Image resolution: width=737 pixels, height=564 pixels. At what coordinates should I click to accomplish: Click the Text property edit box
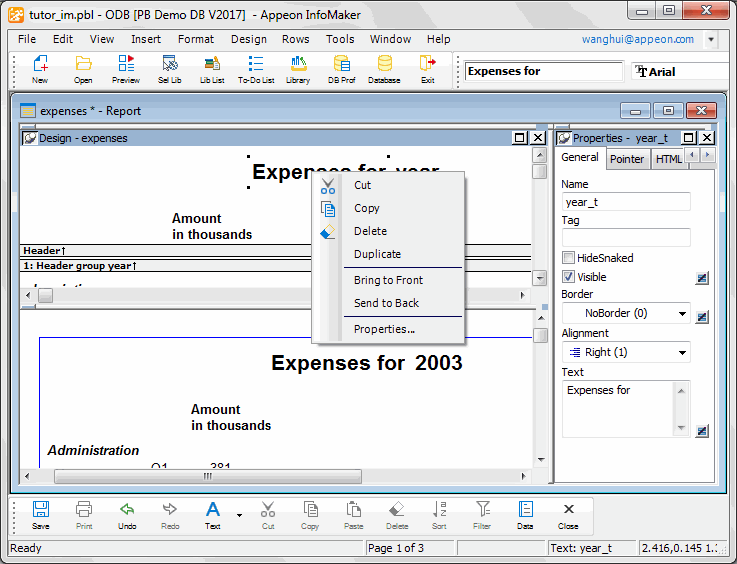tap(620, 409)
